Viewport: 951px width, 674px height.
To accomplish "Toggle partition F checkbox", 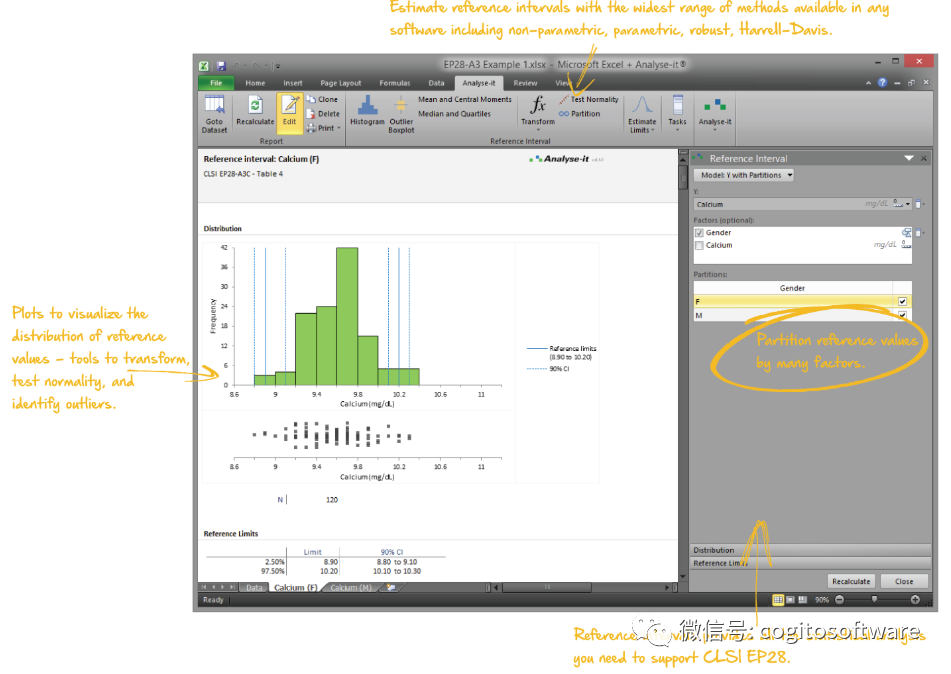I will [902, 302].
